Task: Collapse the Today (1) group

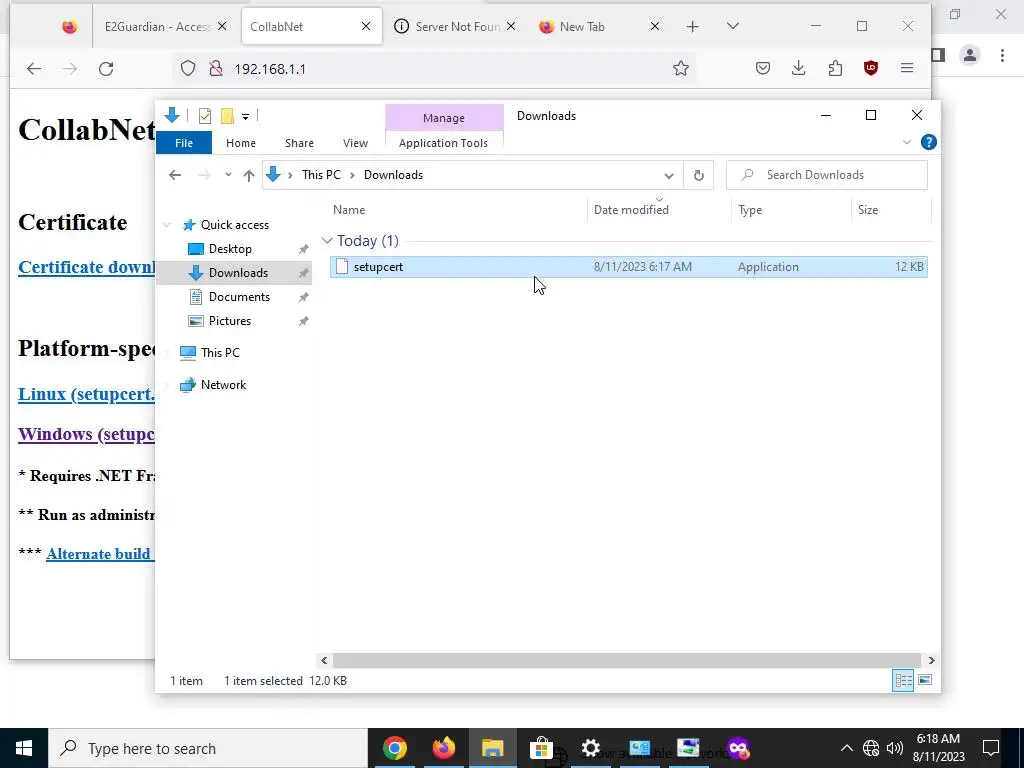Action: tap(327, 241)
